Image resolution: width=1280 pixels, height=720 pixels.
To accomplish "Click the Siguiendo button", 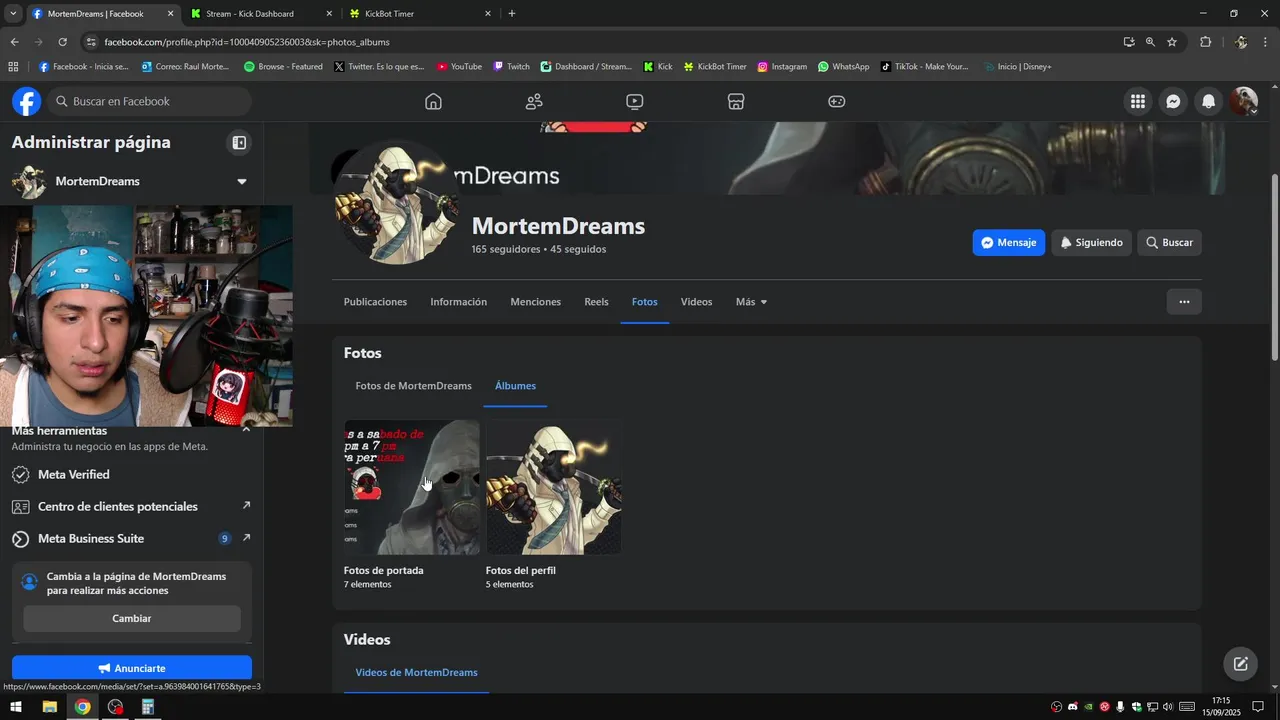I will click(x=1091, y=243).
